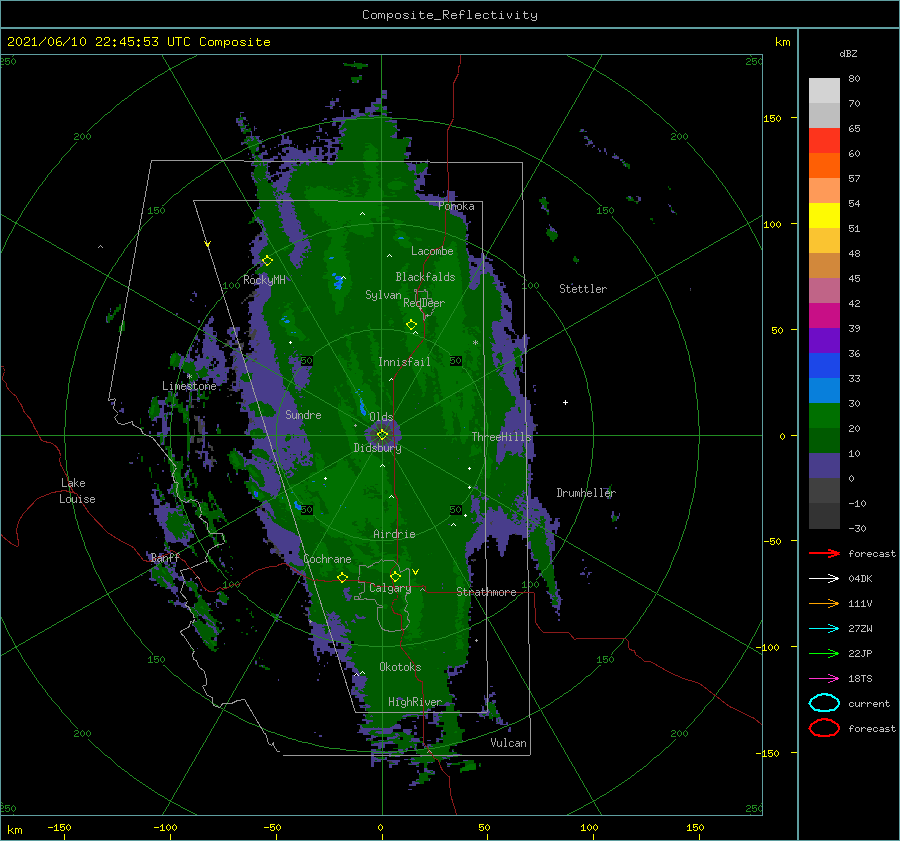Click the Okotoks label
The height and width of the screenshot is (841, 900).
point(400,667)
